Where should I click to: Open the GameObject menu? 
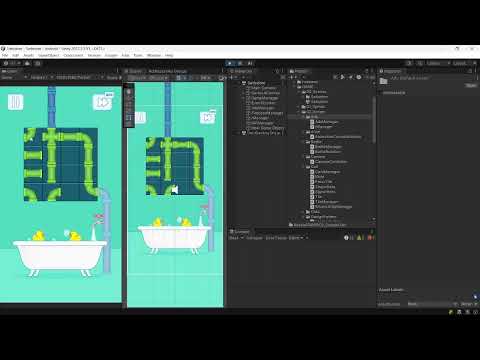[49, 55]
